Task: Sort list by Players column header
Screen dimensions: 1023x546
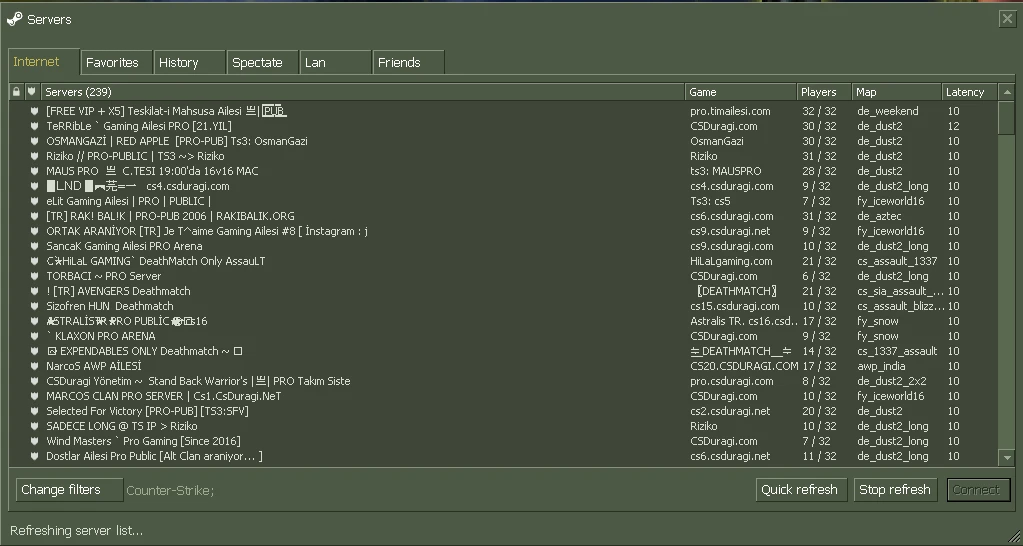Action: tap(825, 92)
